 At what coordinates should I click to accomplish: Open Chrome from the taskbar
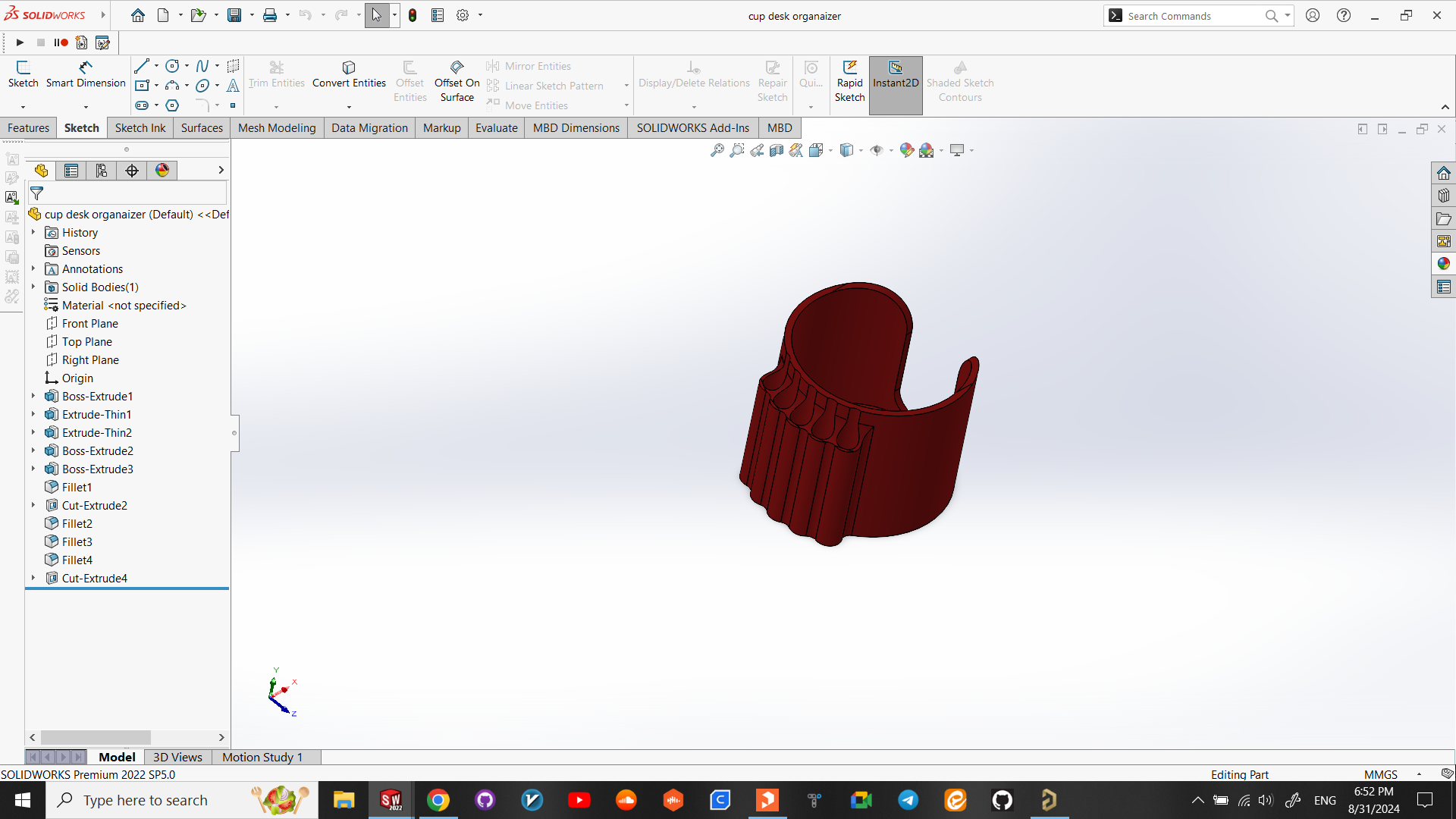click(x=438, y=800)
